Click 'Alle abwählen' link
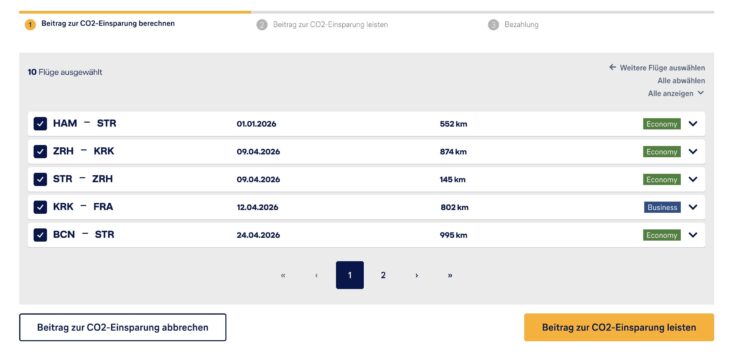The height and width of the screenshot is (361, 750). point(681,81)
